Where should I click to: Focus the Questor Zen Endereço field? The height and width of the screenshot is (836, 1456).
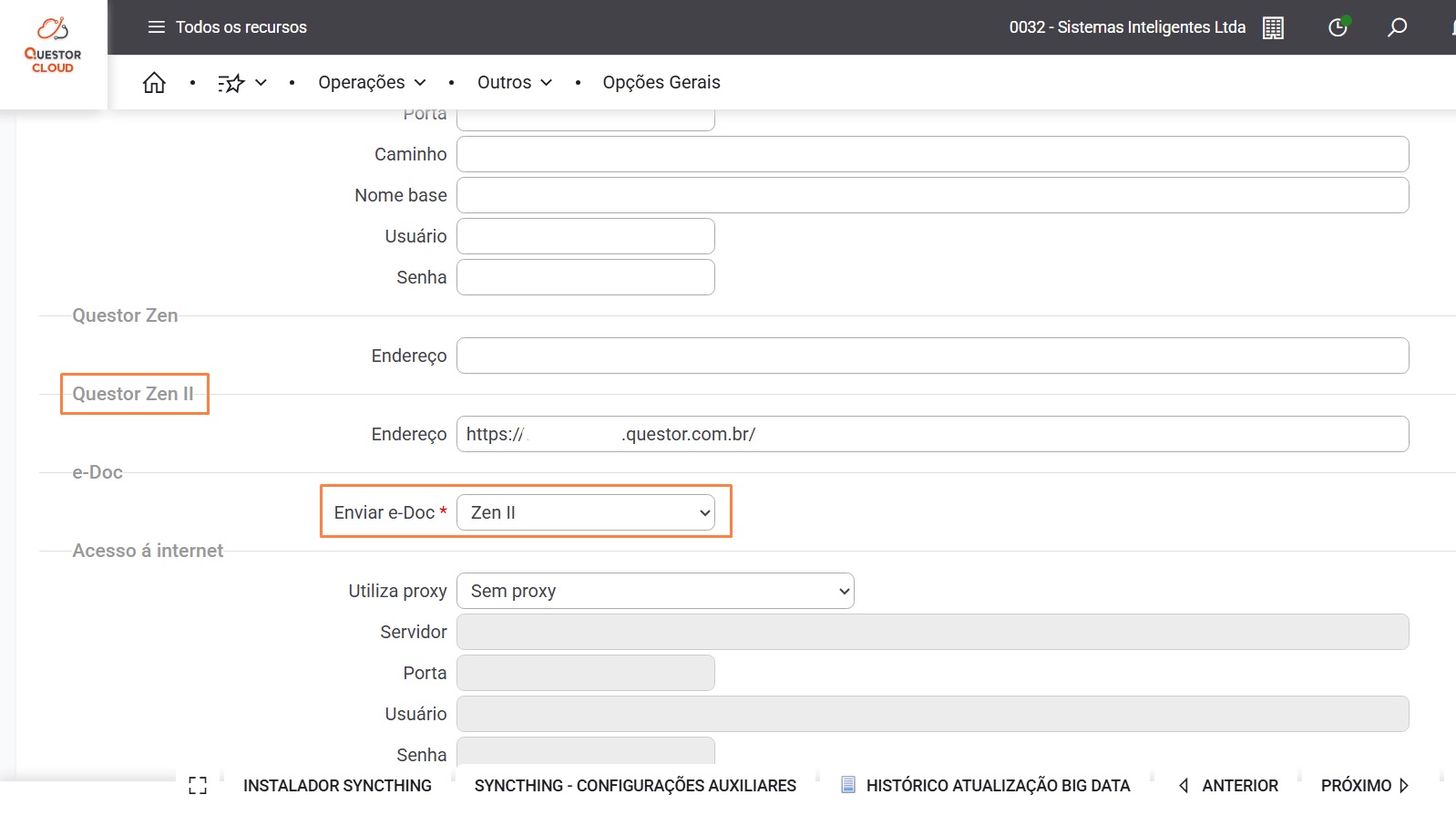pyautogui.click(x=932, y=356)
